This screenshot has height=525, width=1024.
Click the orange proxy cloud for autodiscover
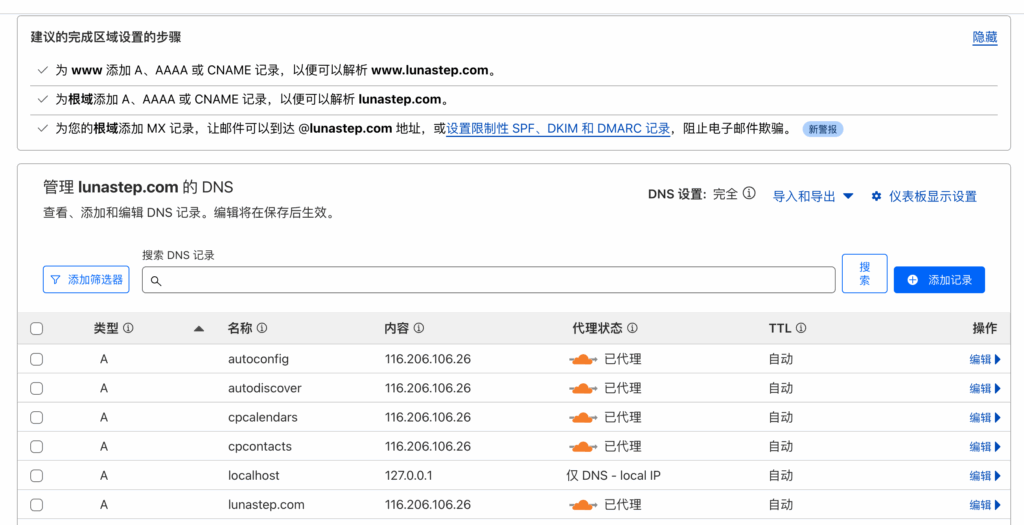[583, 389]
